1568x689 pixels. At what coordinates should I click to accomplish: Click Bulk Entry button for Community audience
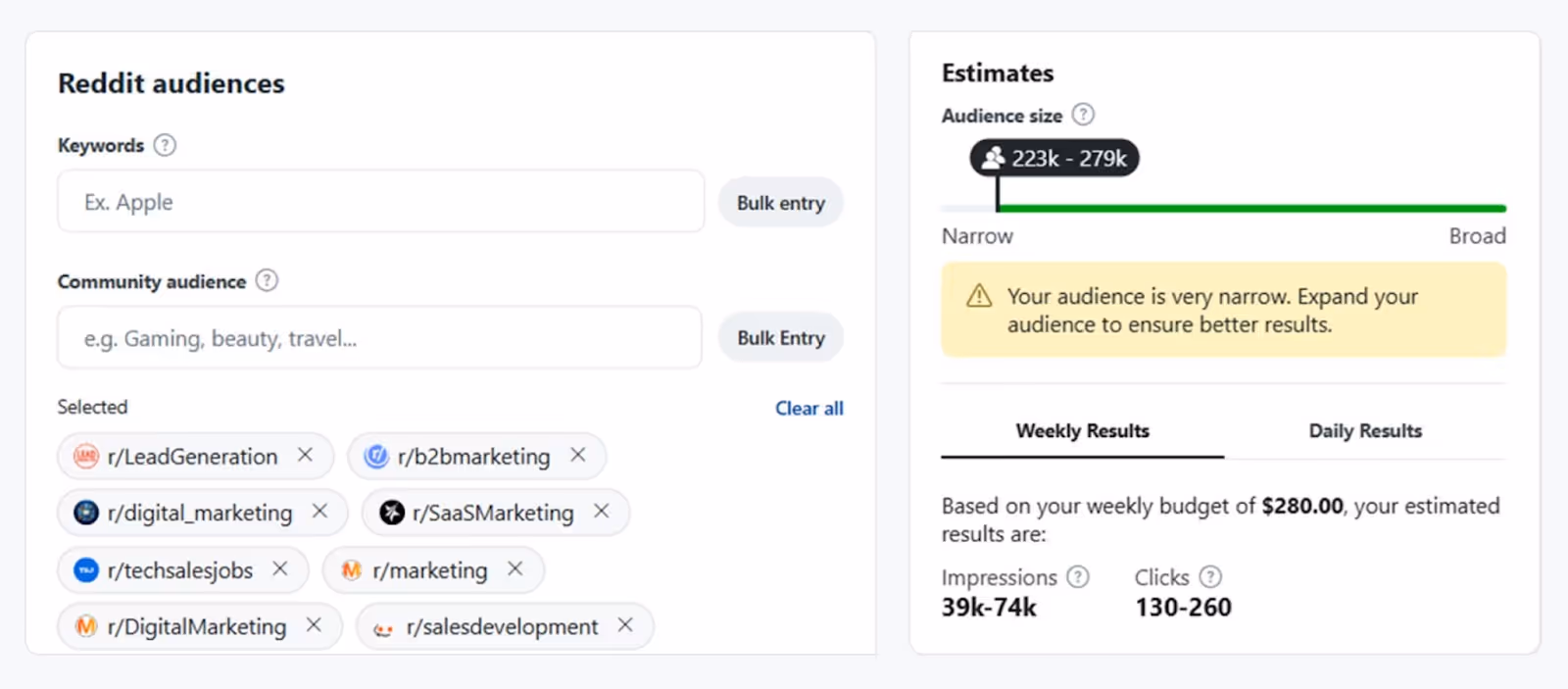[x=781, y=337]
